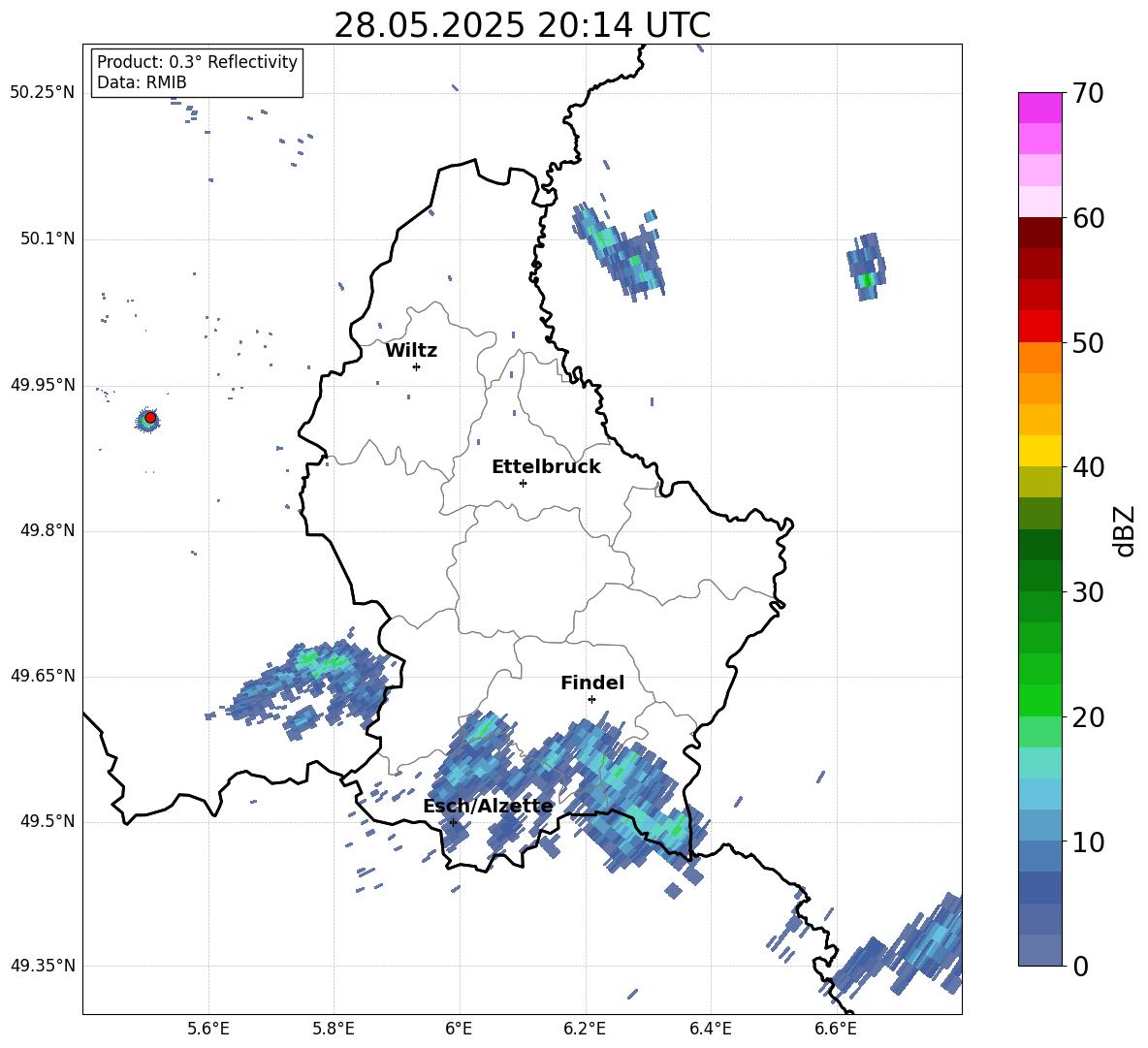Click the 5.8°E longitude tick label

coord(334,1029)
